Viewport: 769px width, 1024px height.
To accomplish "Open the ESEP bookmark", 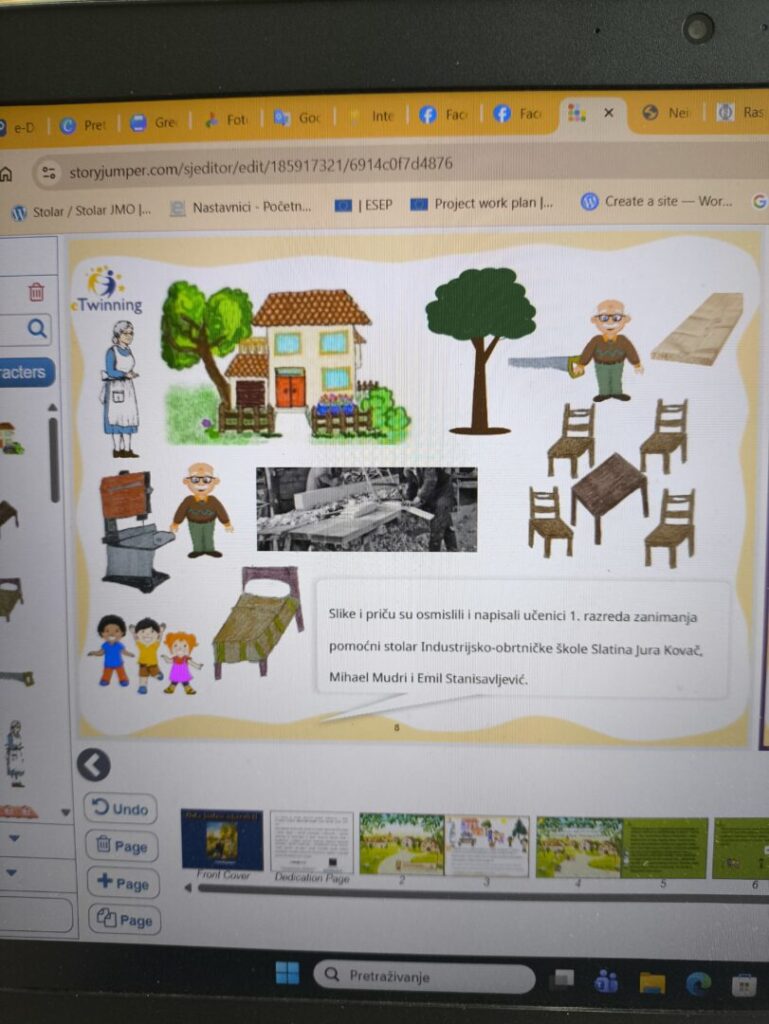I will [x=364, y=204].
